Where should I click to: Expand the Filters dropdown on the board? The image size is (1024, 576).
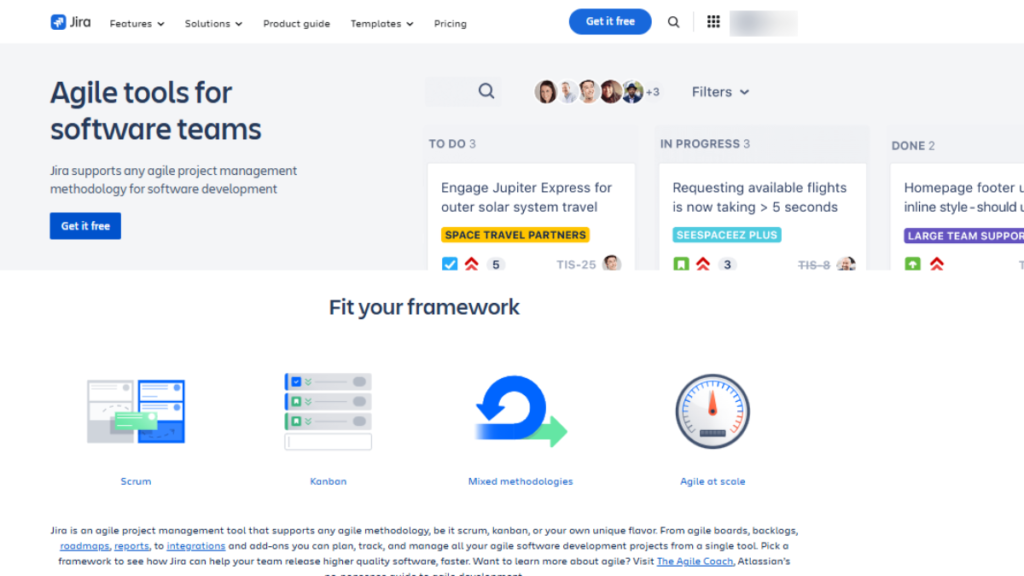point(720,91)
